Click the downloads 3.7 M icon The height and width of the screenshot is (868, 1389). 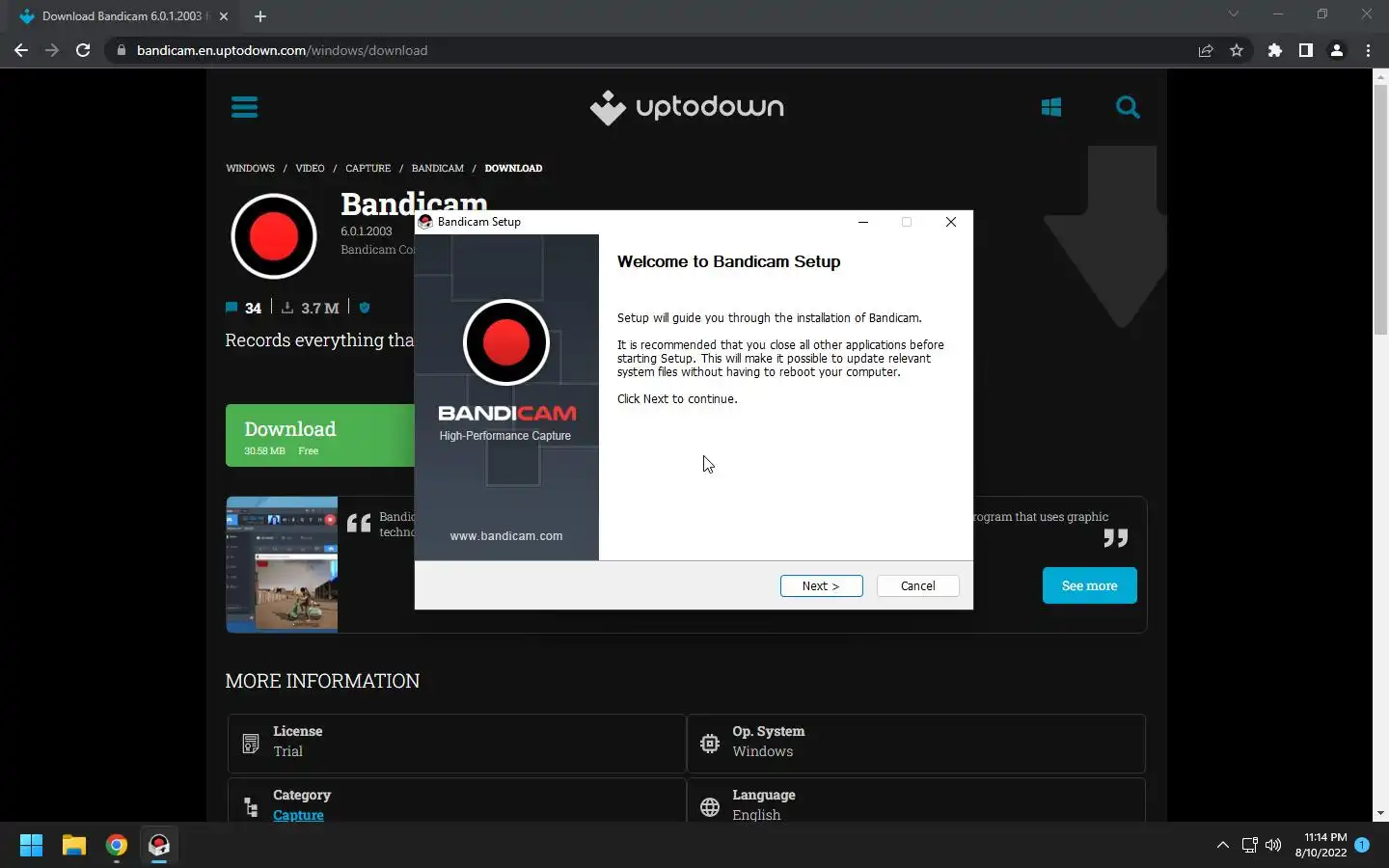tap(287, 308)
